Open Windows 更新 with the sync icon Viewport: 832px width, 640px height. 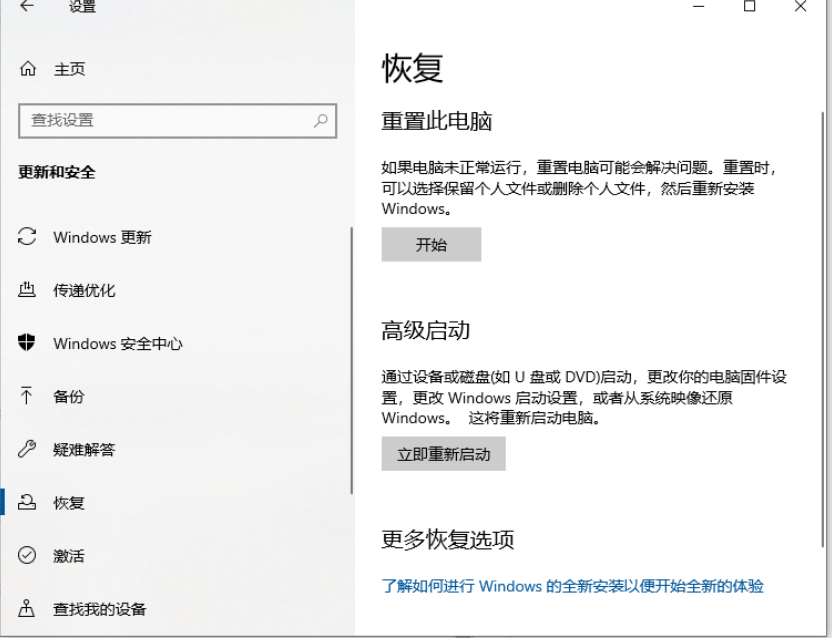click(28, 238)
